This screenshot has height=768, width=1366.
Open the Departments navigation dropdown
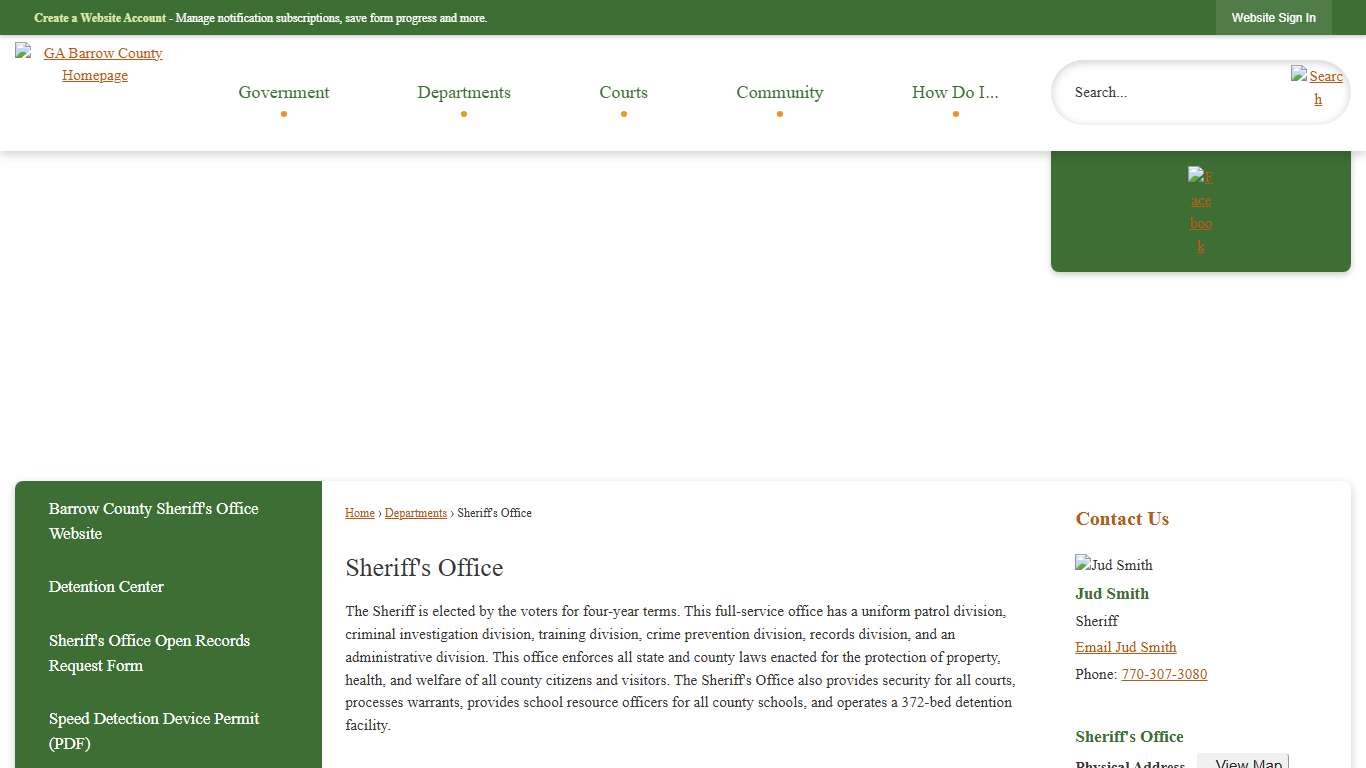tap(463, 92)
